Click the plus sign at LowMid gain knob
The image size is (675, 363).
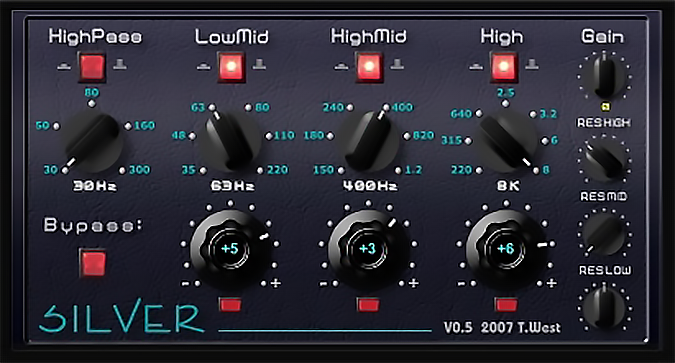(x=276, y=283)
